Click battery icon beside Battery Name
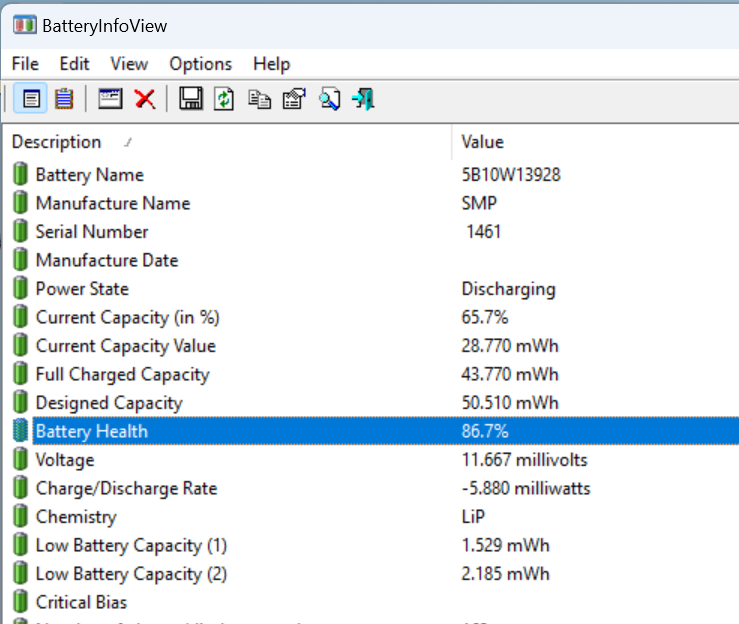 pyautogui.click(x=20, y=174)
